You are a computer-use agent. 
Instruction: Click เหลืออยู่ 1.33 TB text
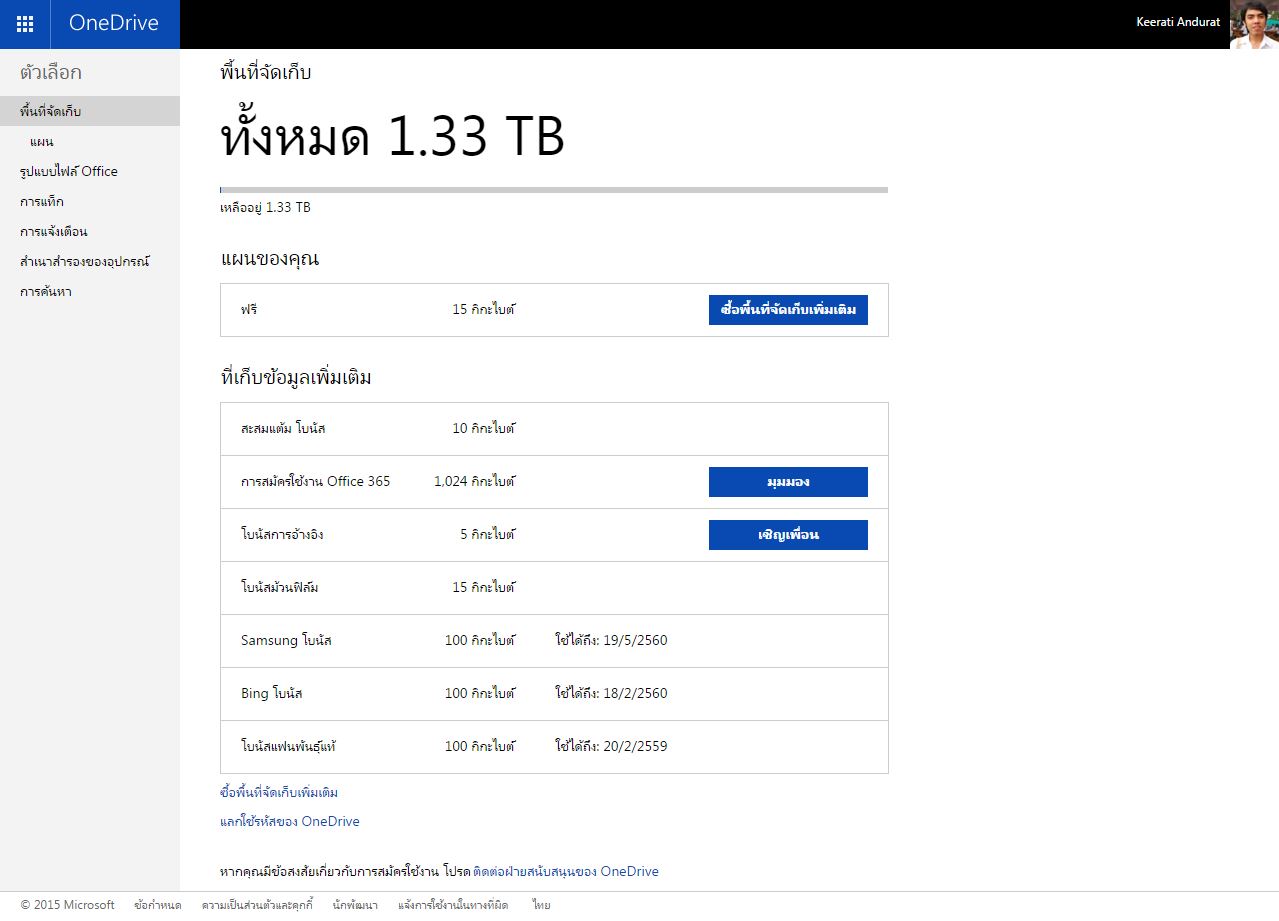[265, 208]
